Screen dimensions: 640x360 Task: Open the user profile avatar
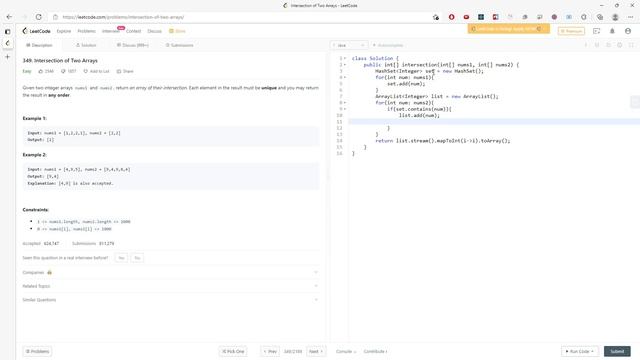(628, 31)
